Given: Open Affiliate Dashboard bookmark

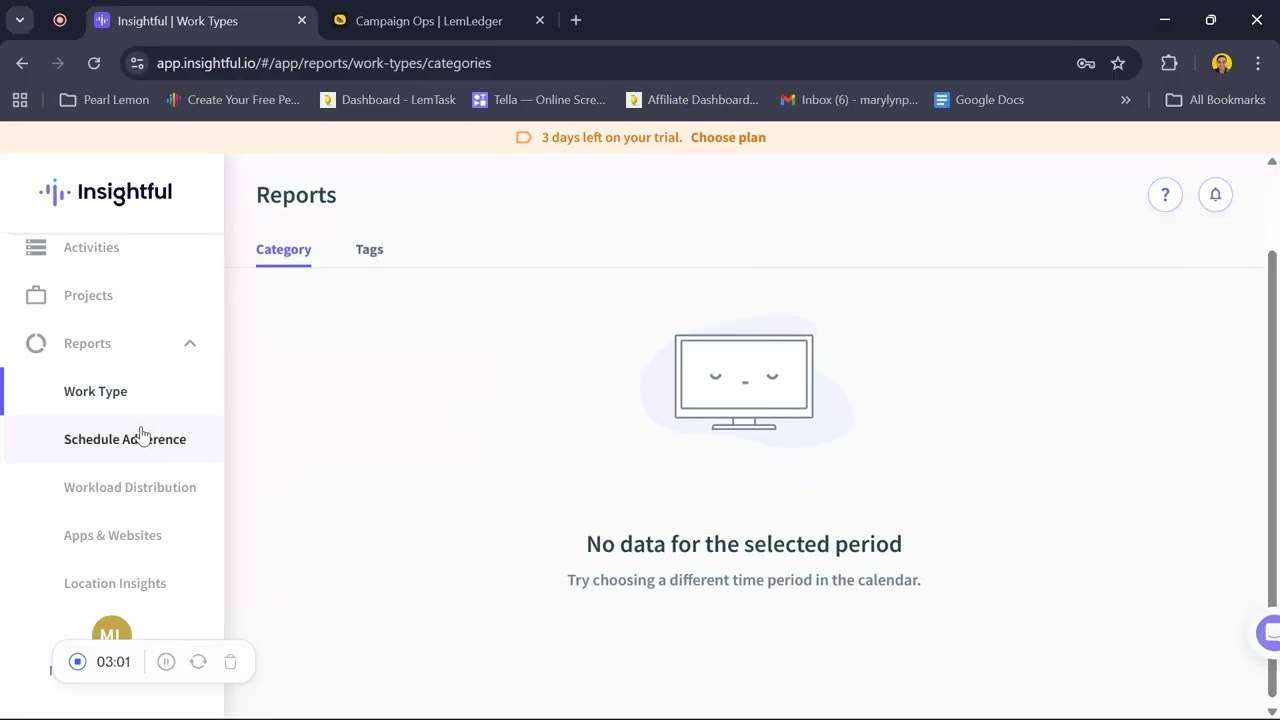Looking at the screenshot, I should [x=692, y=100].
